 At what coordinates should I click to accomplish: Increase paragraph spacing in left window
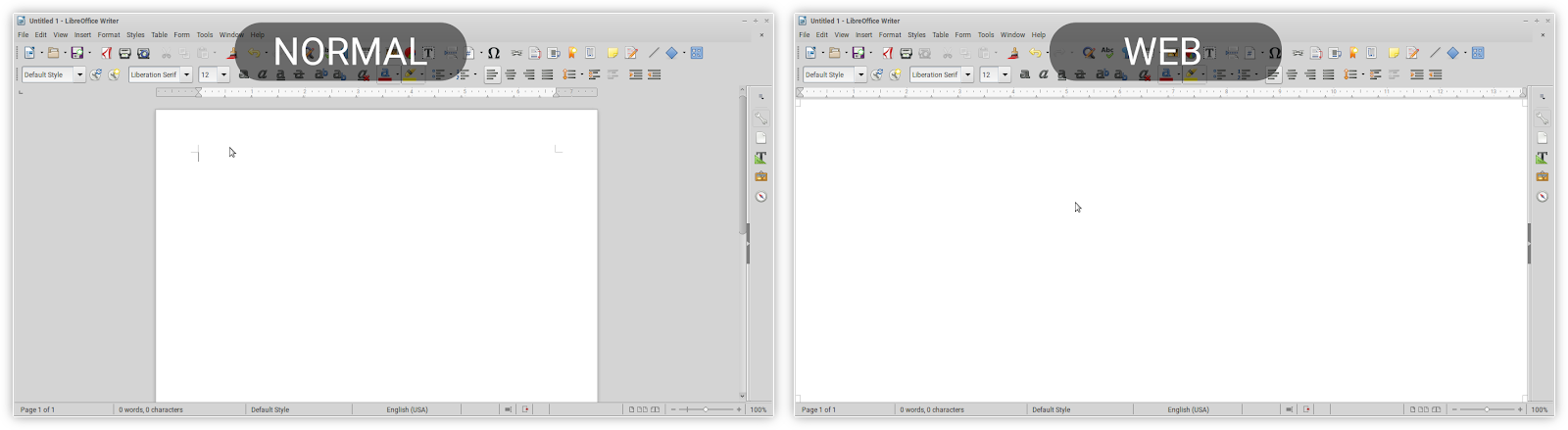click(x=595, y=74)
